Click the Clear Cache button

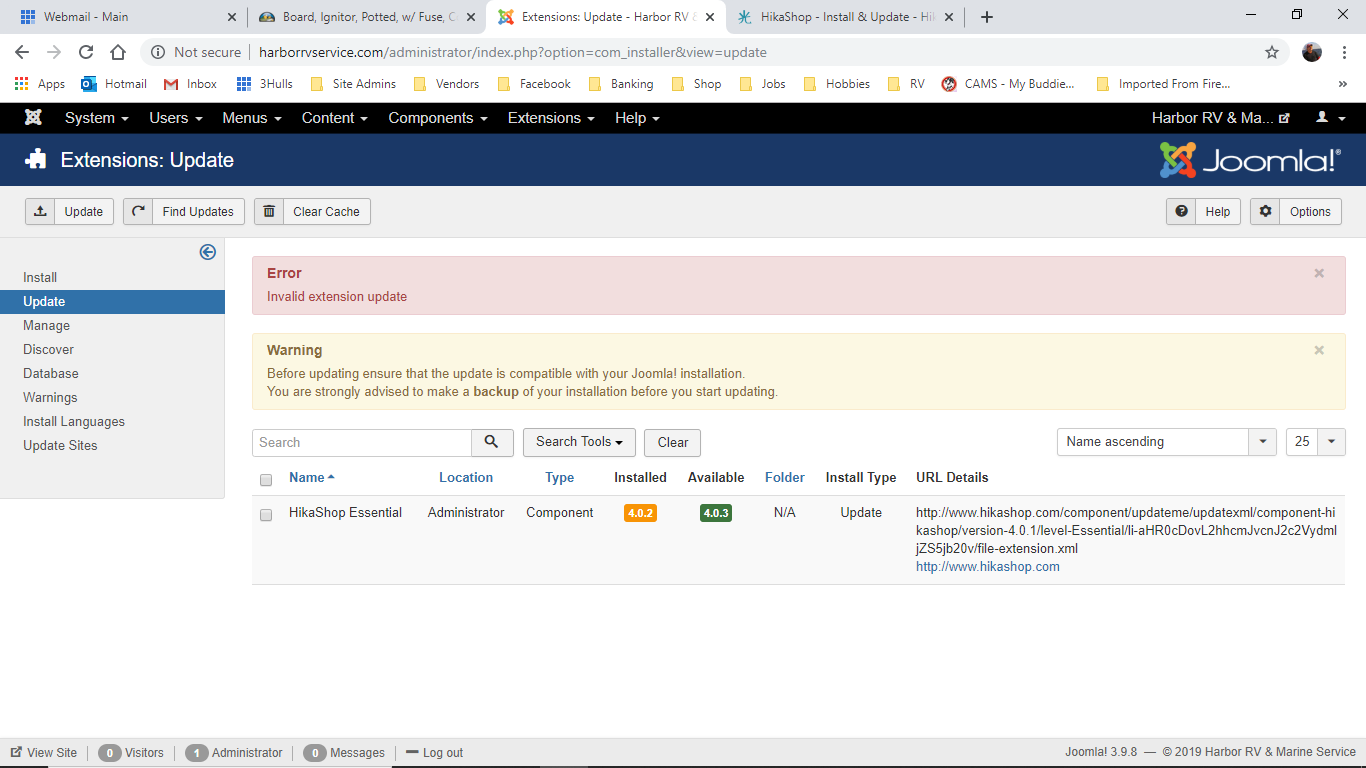[x=312, y=211]
